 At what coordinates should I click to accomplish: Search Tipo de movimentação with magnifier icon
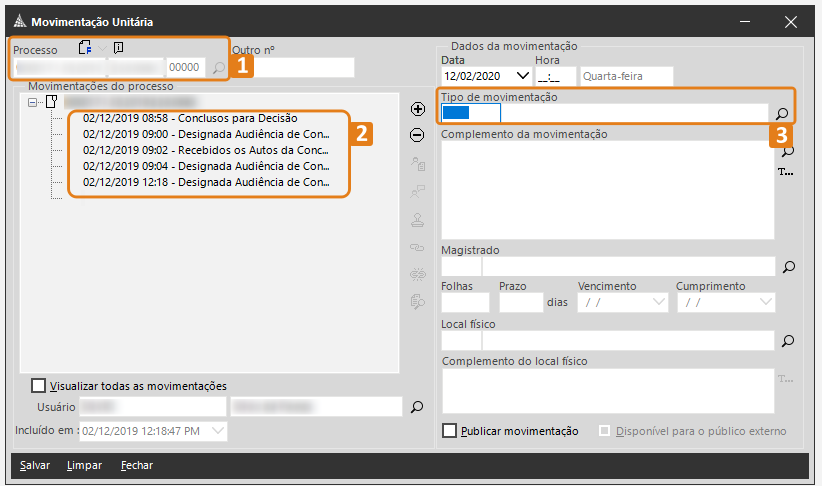pyautogui.click(x=783, y=114)
